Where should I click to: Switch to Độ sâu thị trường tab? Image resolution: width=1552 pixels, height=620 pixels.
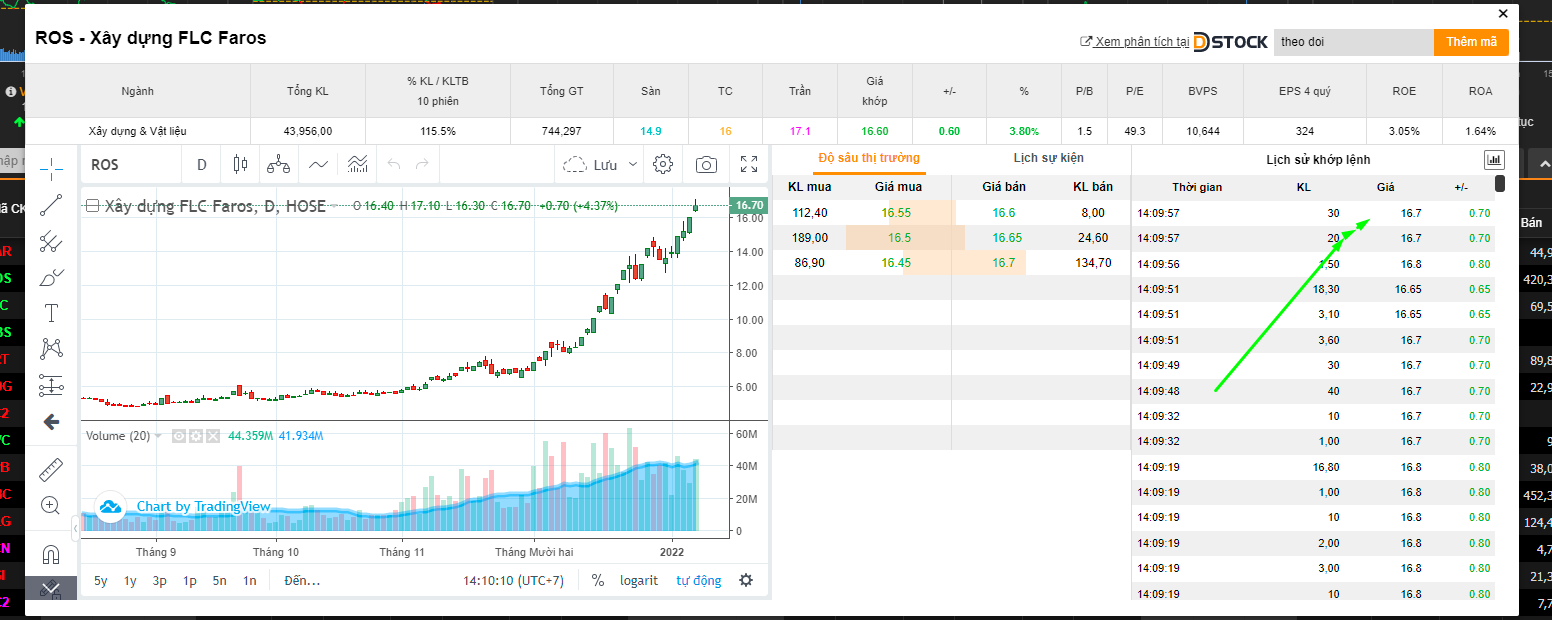868,158
